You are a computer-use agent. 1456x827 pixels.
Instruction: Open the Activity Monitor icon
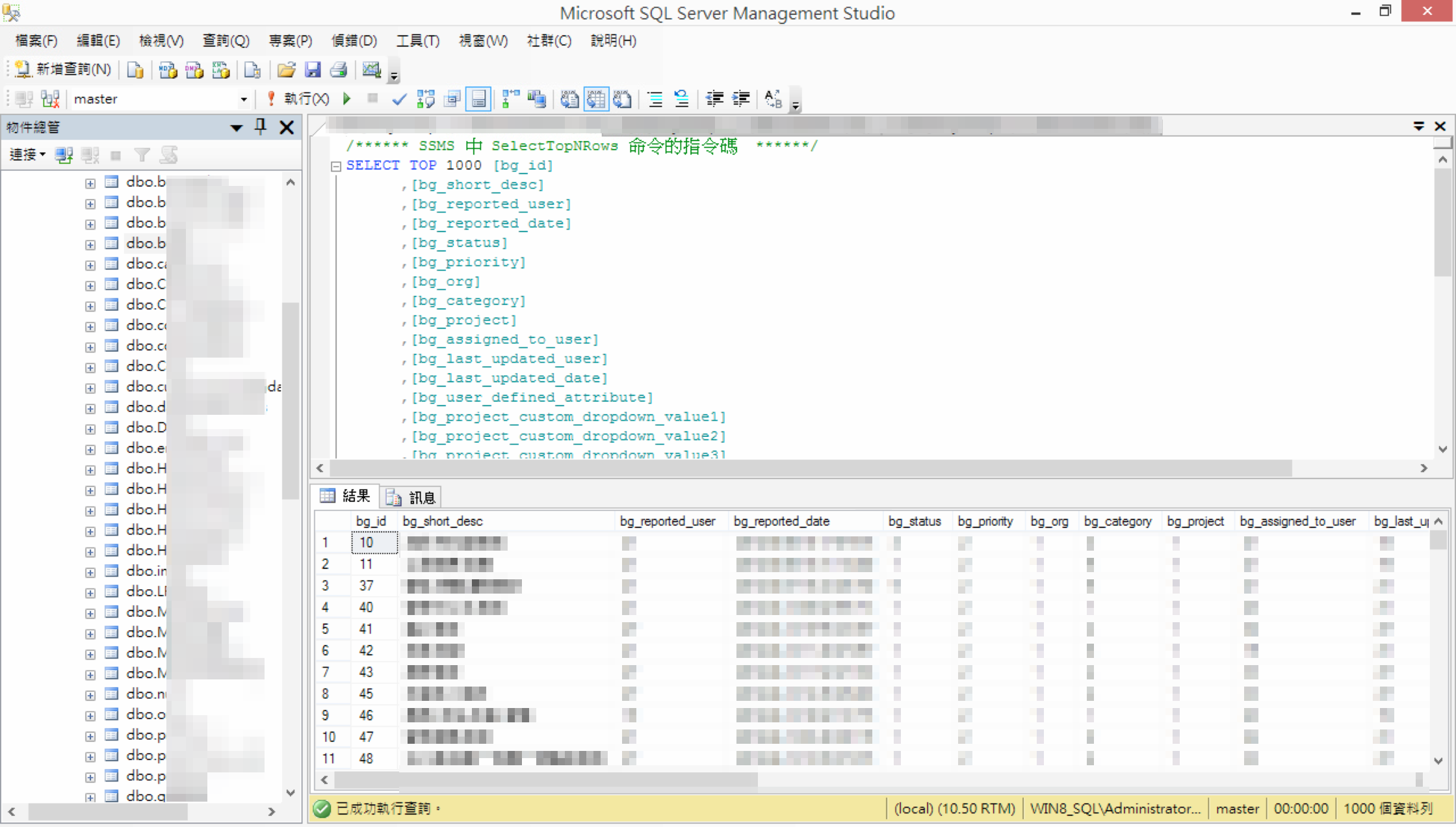[x=371, y=70]
